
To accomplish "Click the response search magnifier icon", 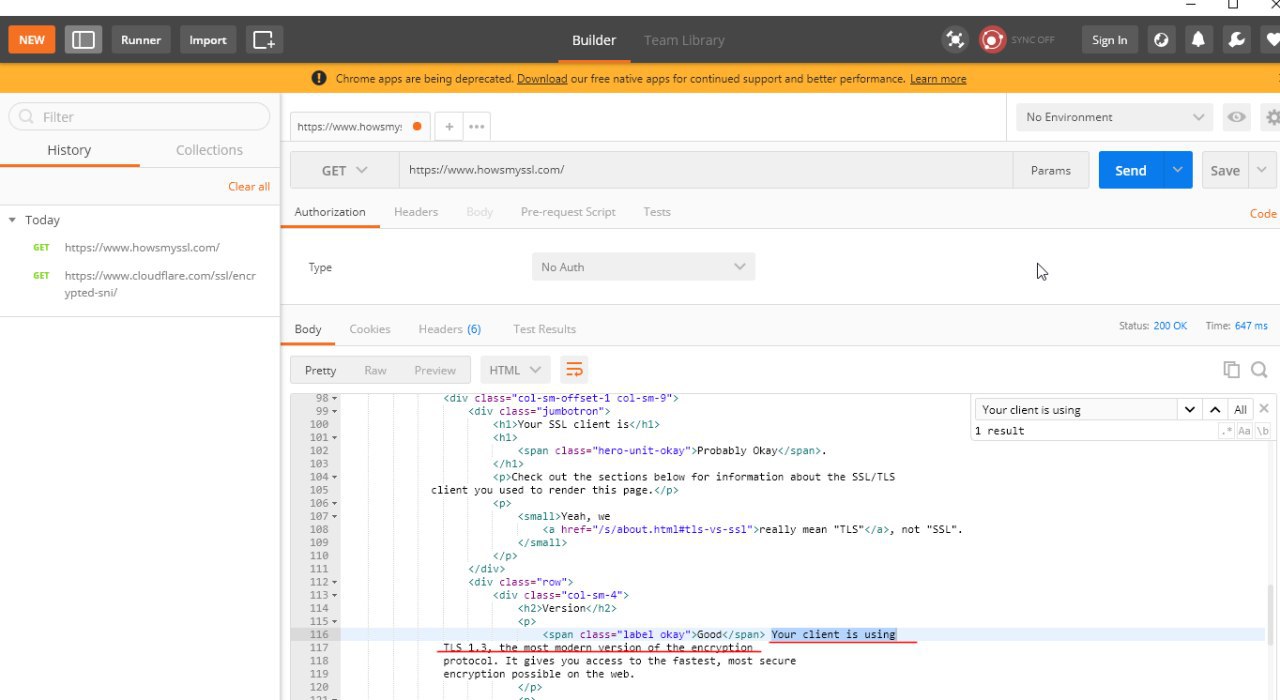I will (x=1259, y=370).
